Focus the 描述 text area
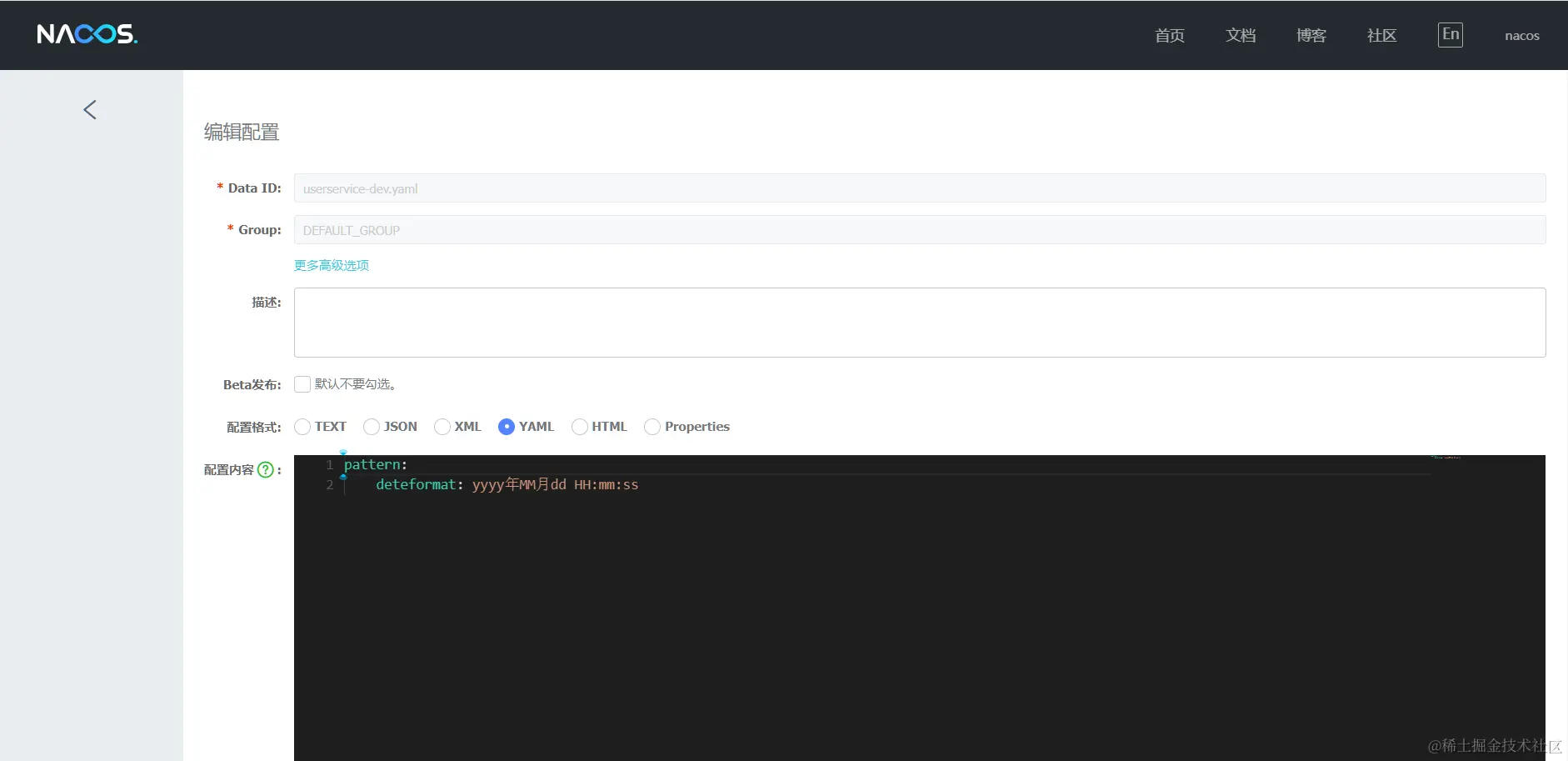 [x=920, y=323]
